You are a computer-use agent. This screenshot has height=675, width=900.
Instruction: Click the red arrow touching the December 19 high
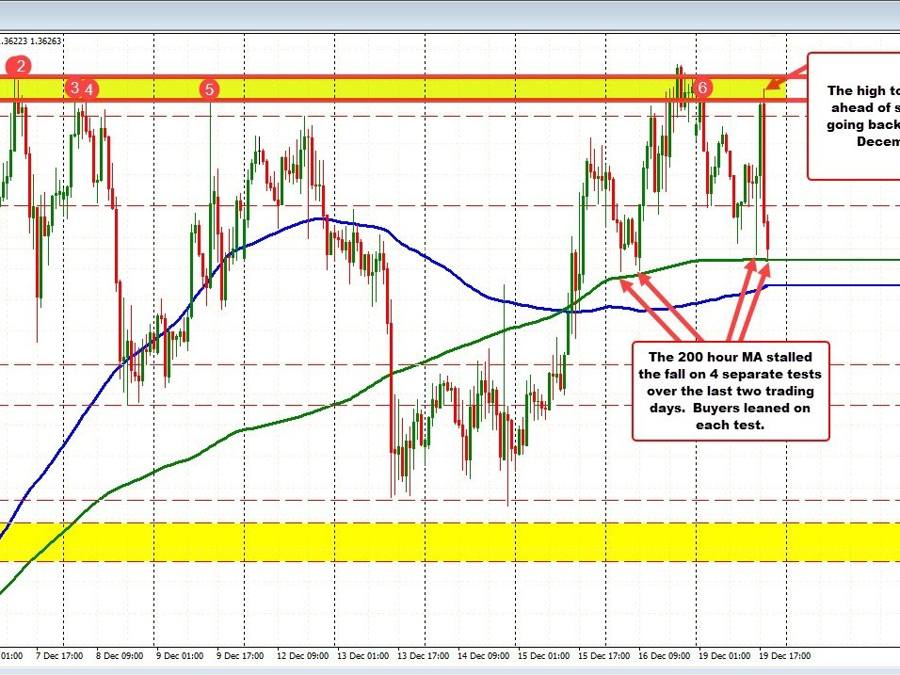click(775, 85)
